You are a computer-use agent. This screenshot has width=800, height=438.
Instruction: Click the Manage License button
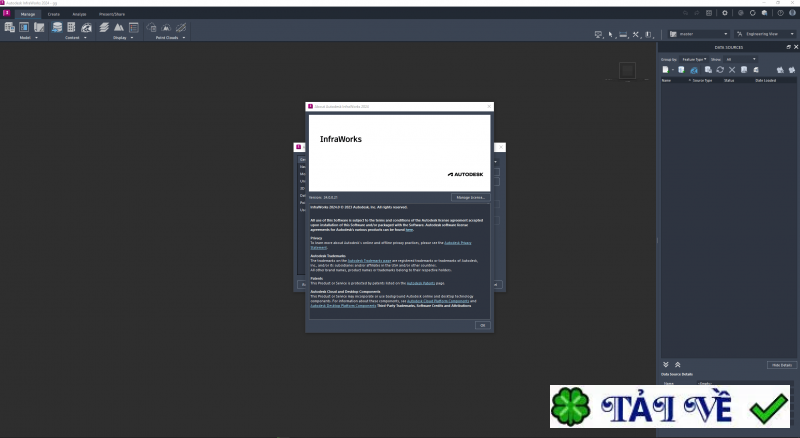(x=470, y=198)
